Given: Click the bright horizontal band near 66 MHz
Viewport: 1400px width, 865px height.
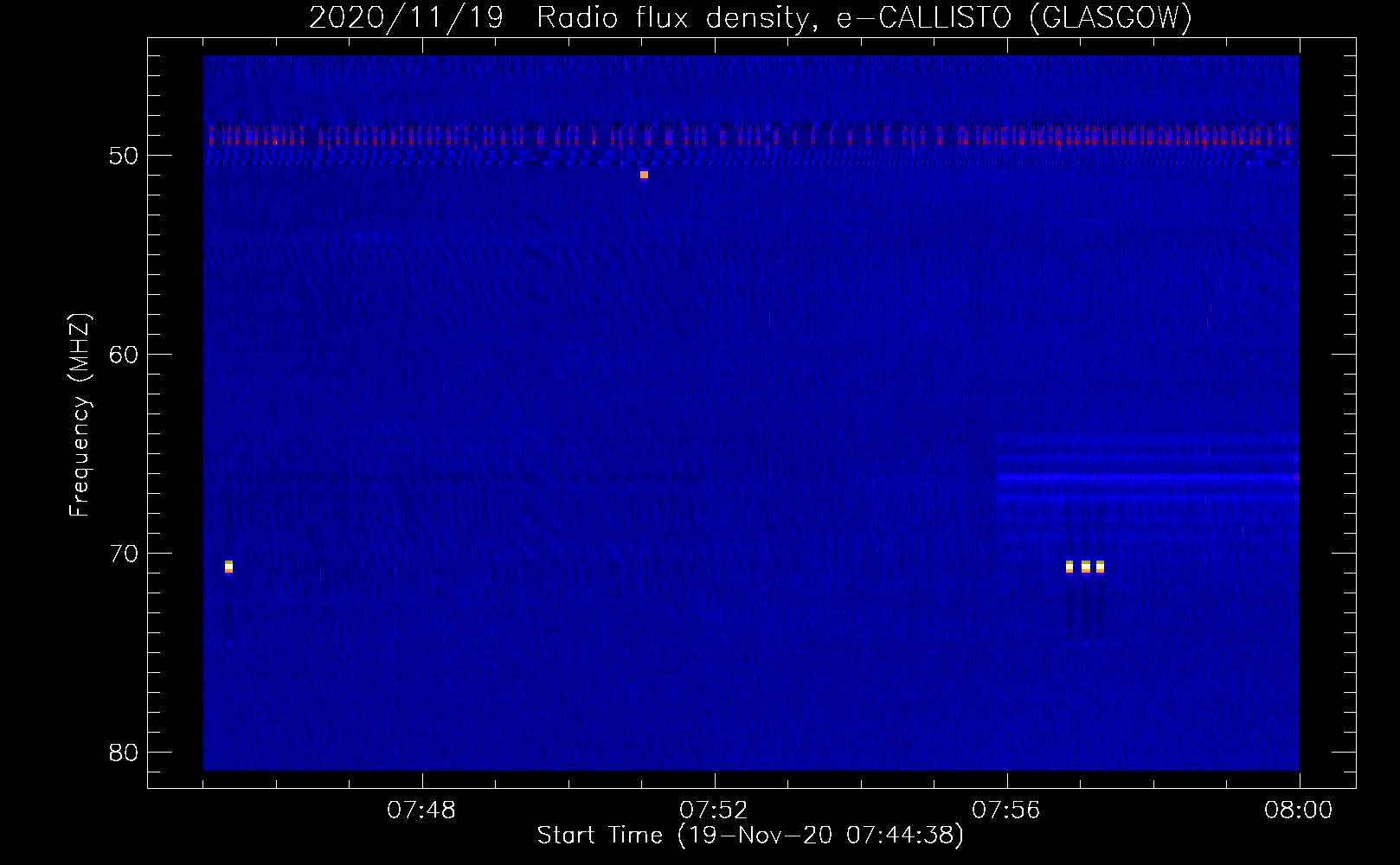Looking at the screenshot, I should (x=1147, y=477).
